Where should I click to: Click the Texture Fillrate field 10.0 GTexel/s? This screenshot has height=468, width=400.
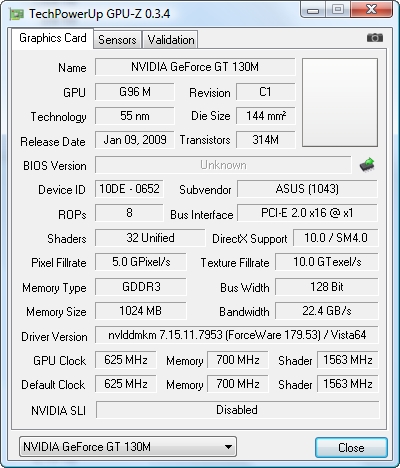point(327,262)
